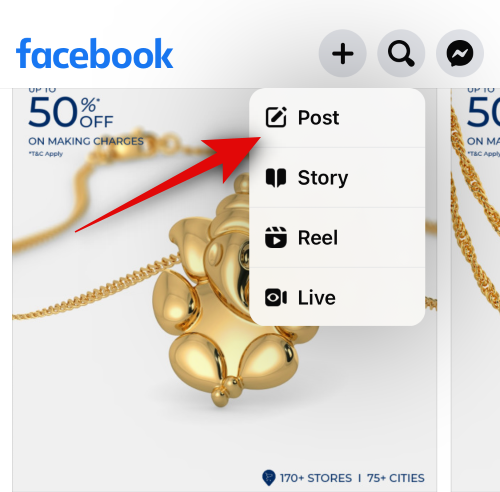This screenshot has width=500, height=492.
Task: Click the Reel clapperboard icon
Action: 276,238
